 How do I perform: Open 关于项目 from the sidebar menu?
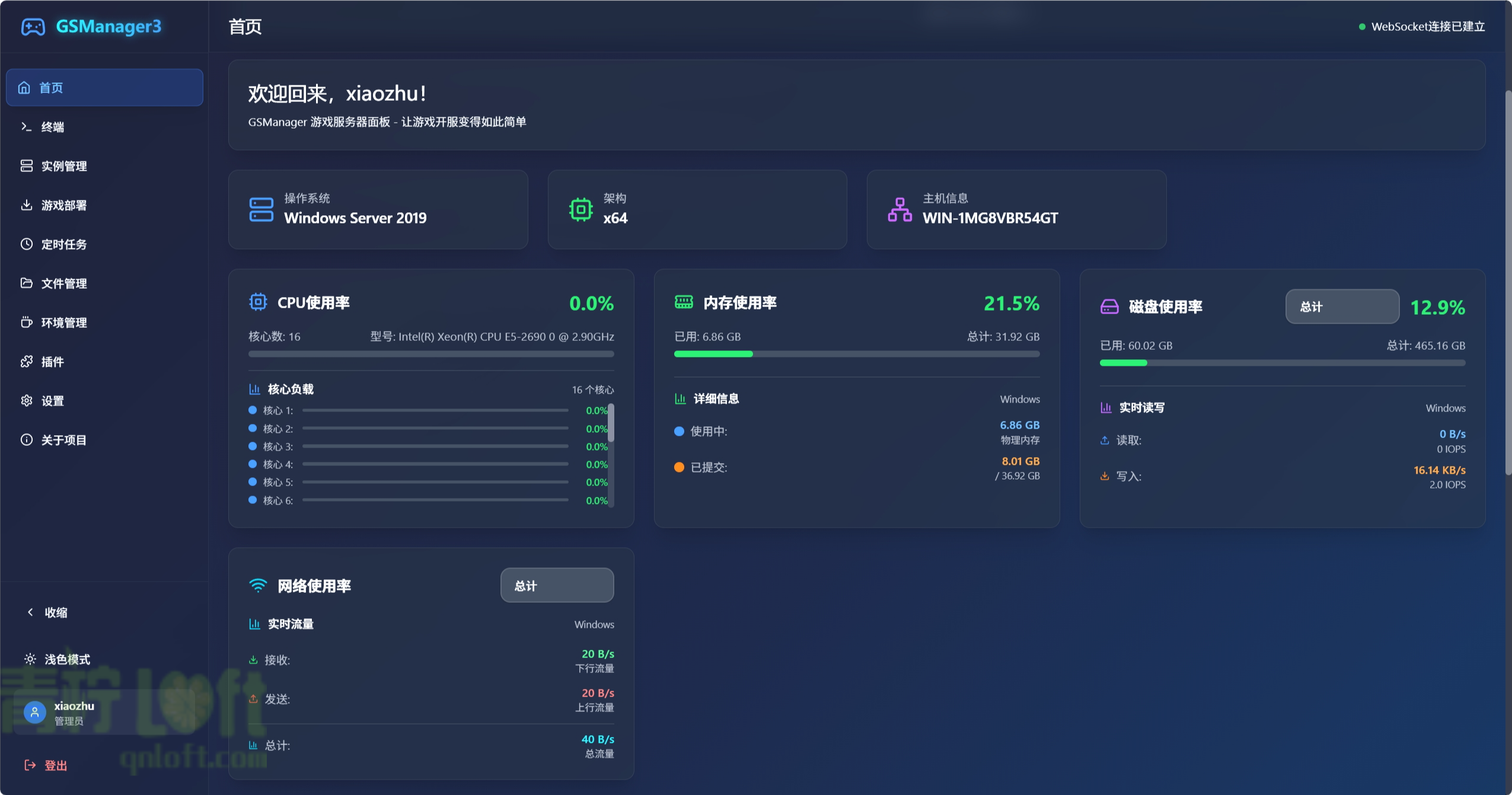tap(27, 440)
